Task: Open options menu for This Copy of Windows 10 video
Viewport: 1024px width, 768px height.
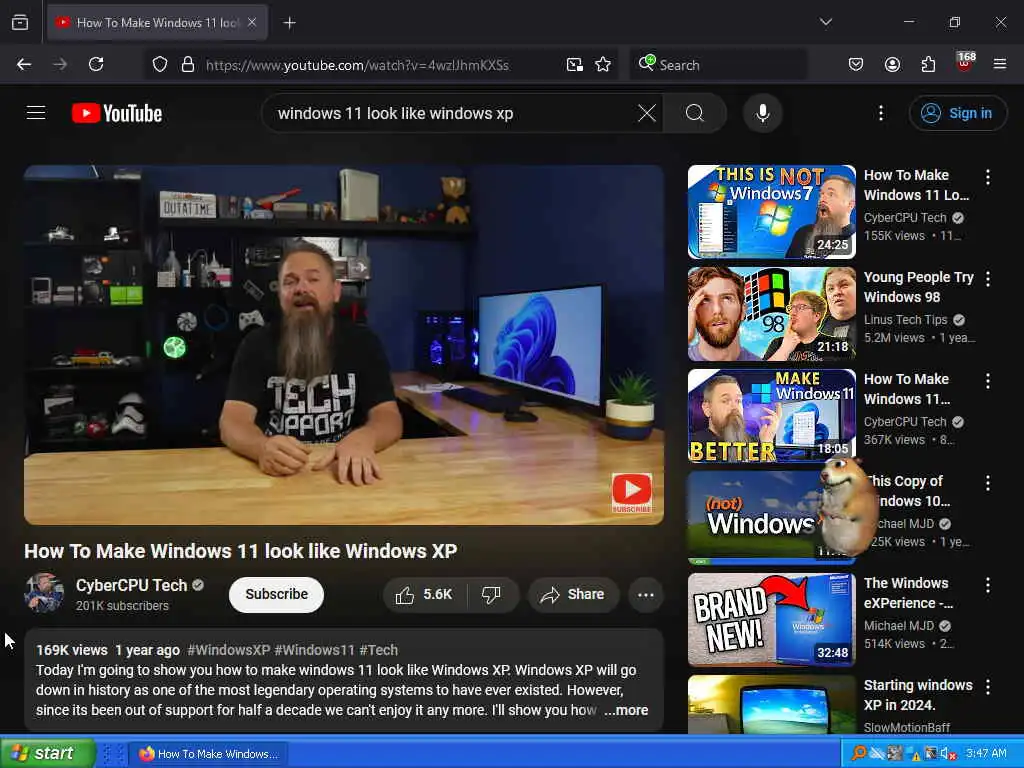Action: pyautogui.click(x=987, y=483)
